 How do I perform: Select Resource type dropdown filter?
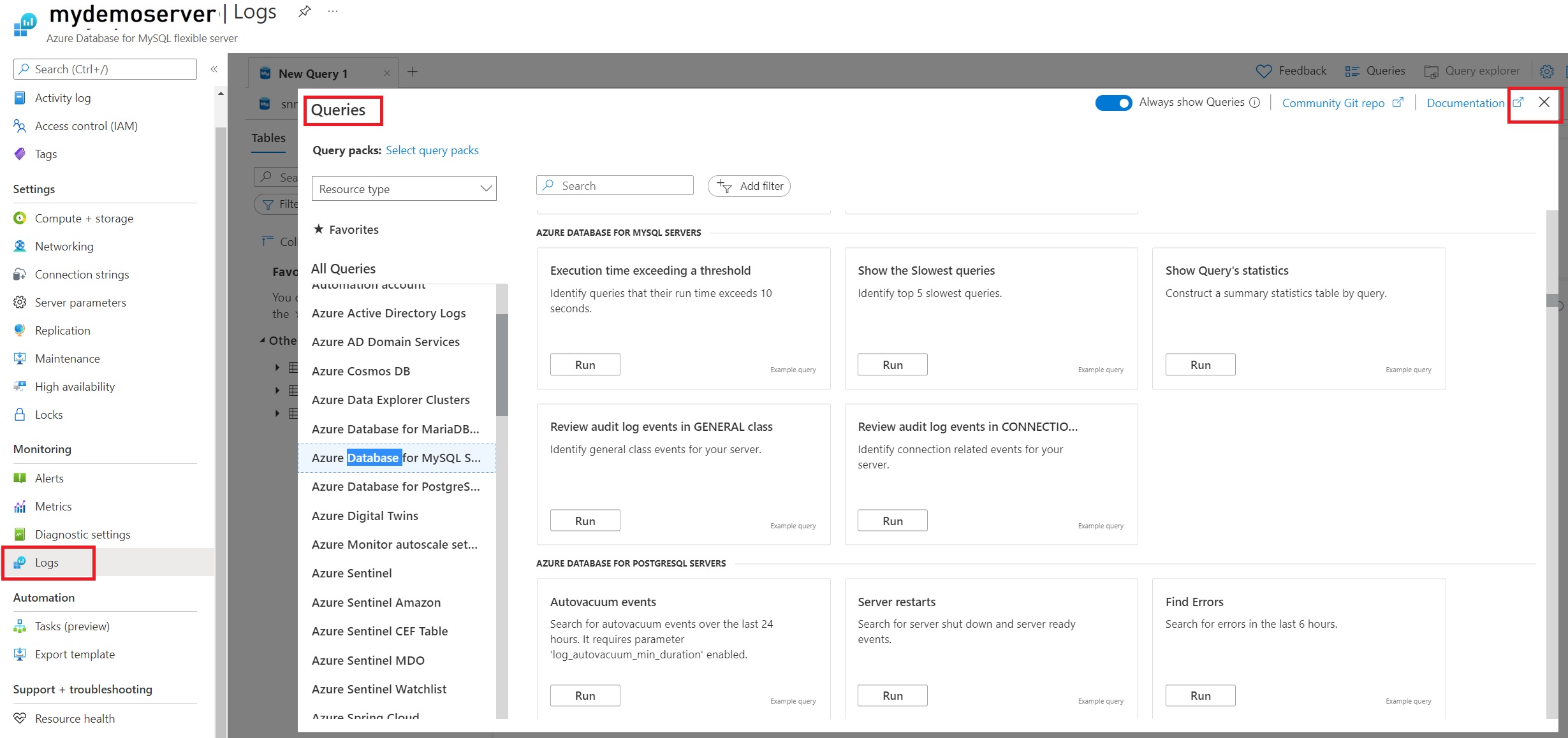pos(404,189)
